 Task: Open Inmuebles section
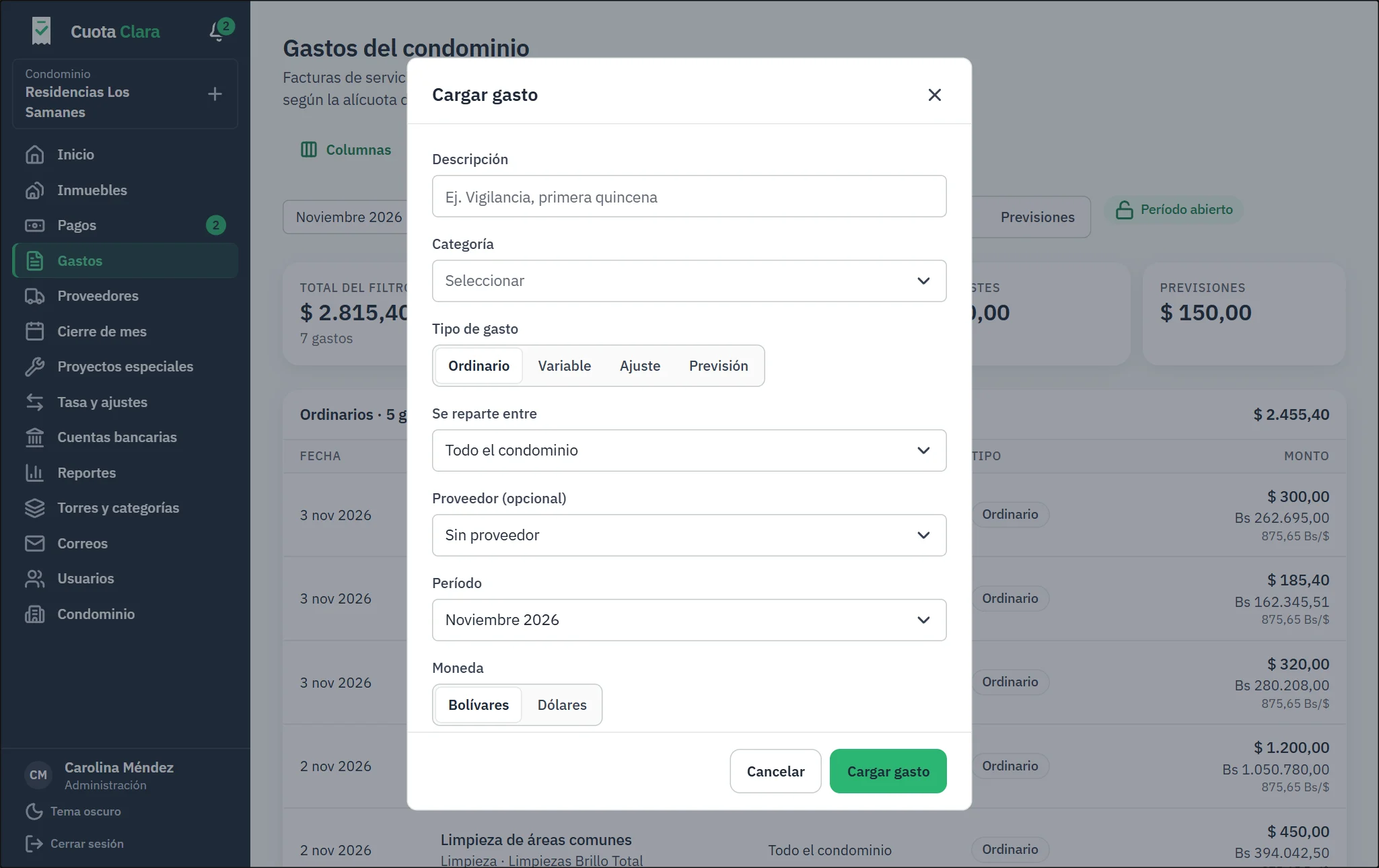(x=125, y=190)
